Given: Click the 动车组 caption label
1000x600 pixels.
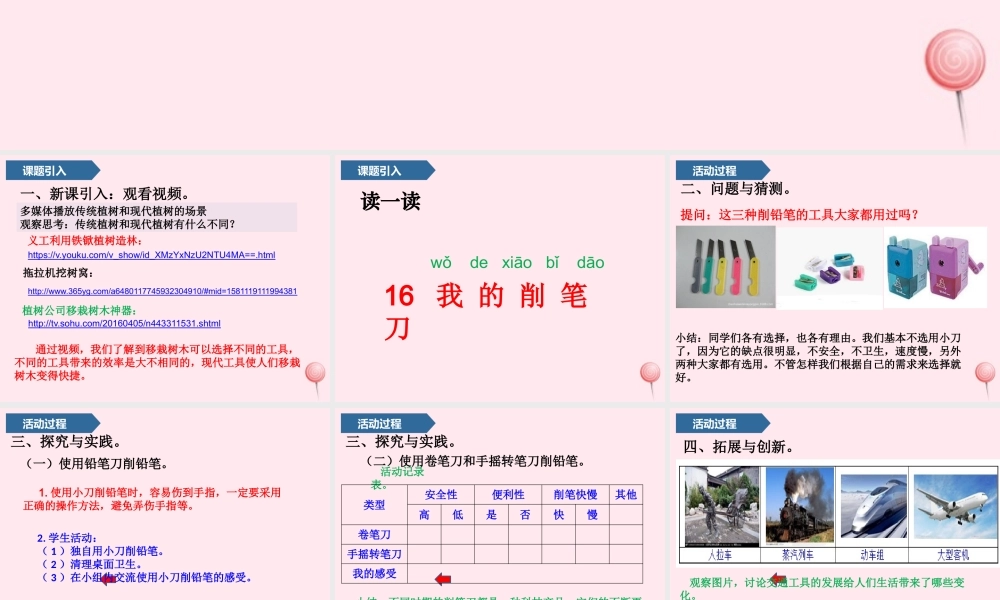Looking at the screenshot, I should pyautogui.click(x=872, y=555).
